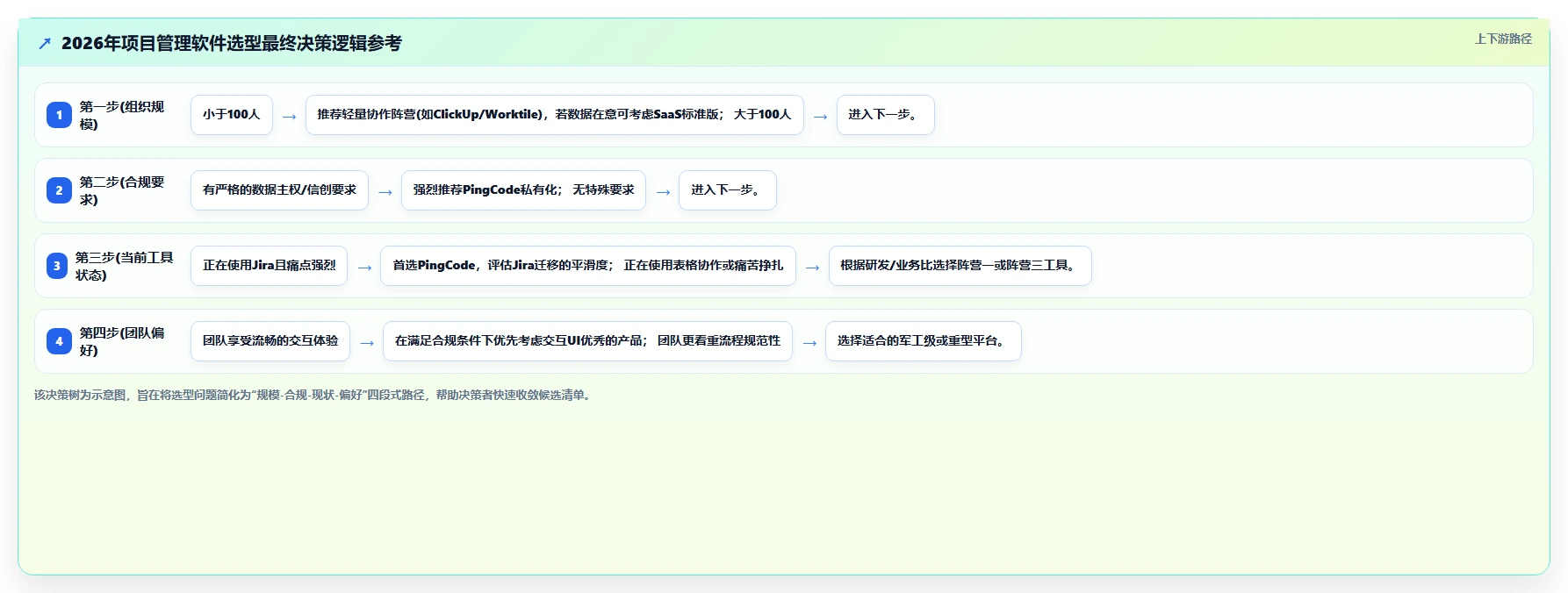Viewport: 1568px width, 593px height.
Task: Click the blue step 2 number badge
Action: click(59, 190)
